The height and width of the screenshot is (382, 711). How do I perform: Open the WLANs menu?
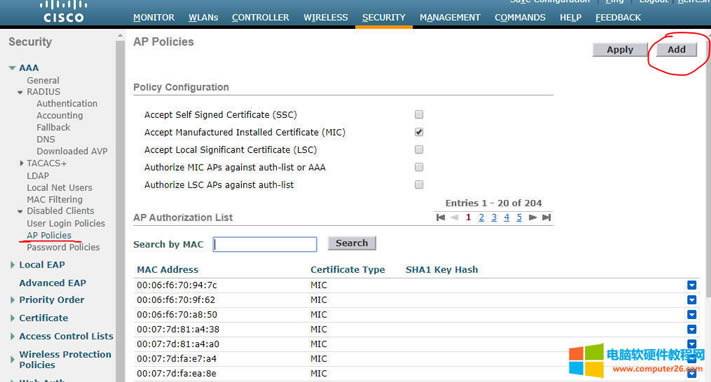point(203,17)
